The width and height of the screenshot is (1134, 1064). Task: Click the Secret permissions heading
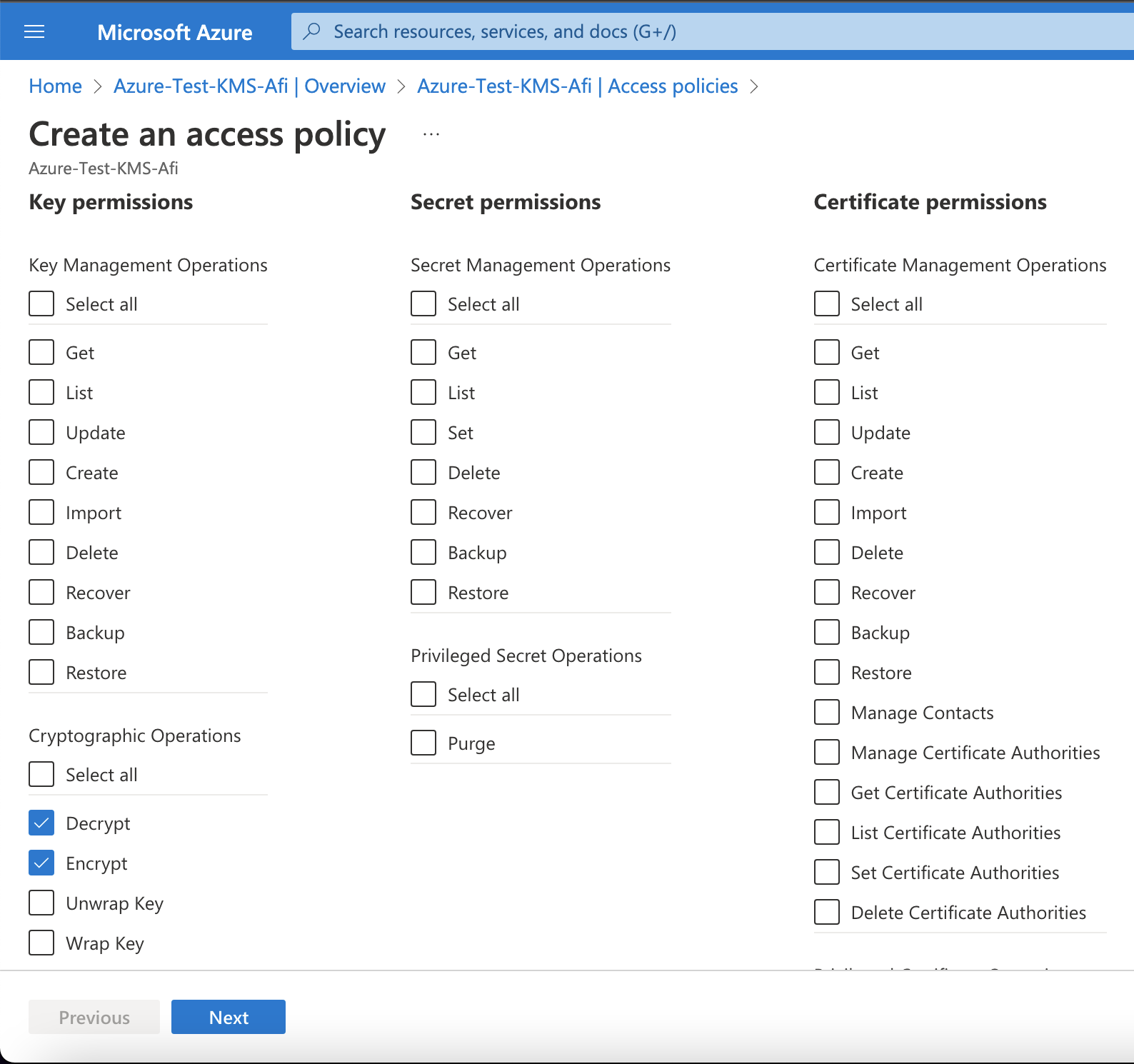point(506,202)
